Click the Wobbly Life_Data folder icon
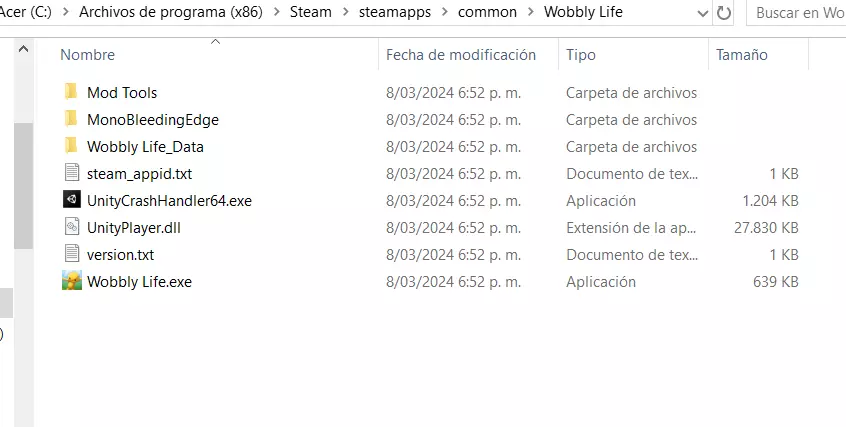Screen dimensions: 846x427 pos(71,146)
